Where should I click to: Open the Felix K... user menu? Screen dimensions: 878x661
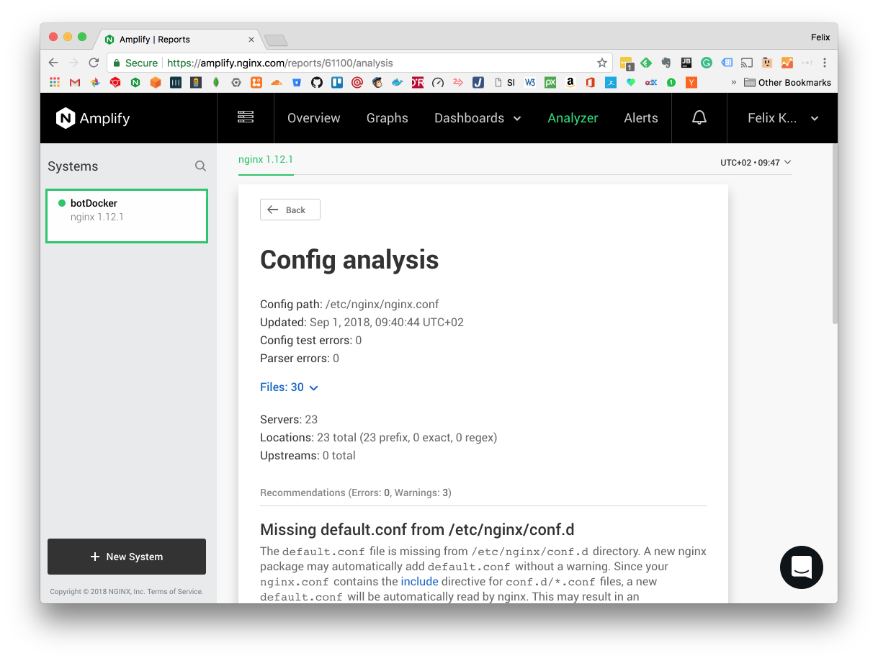click(783, 118)
